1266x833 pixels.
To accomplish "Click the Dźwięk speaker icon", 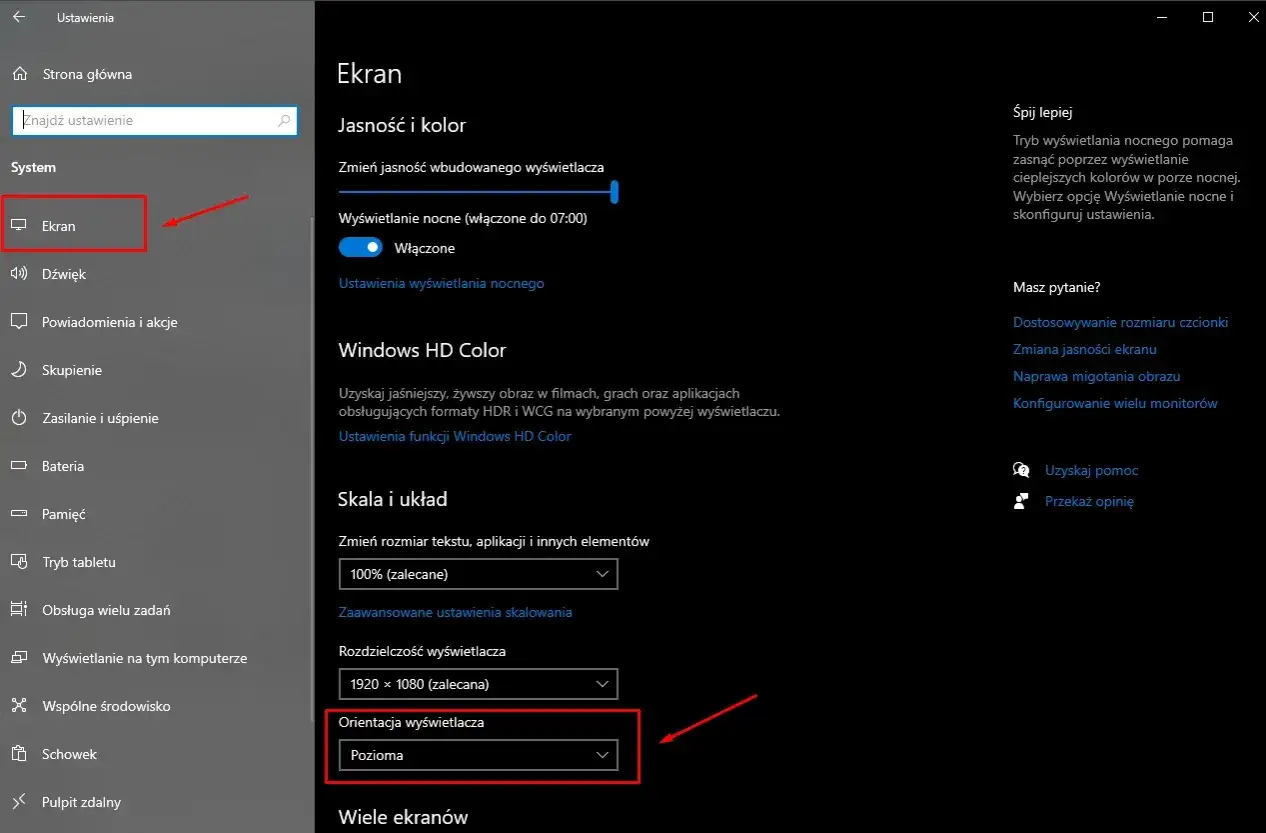I will [x=18, y=274].
